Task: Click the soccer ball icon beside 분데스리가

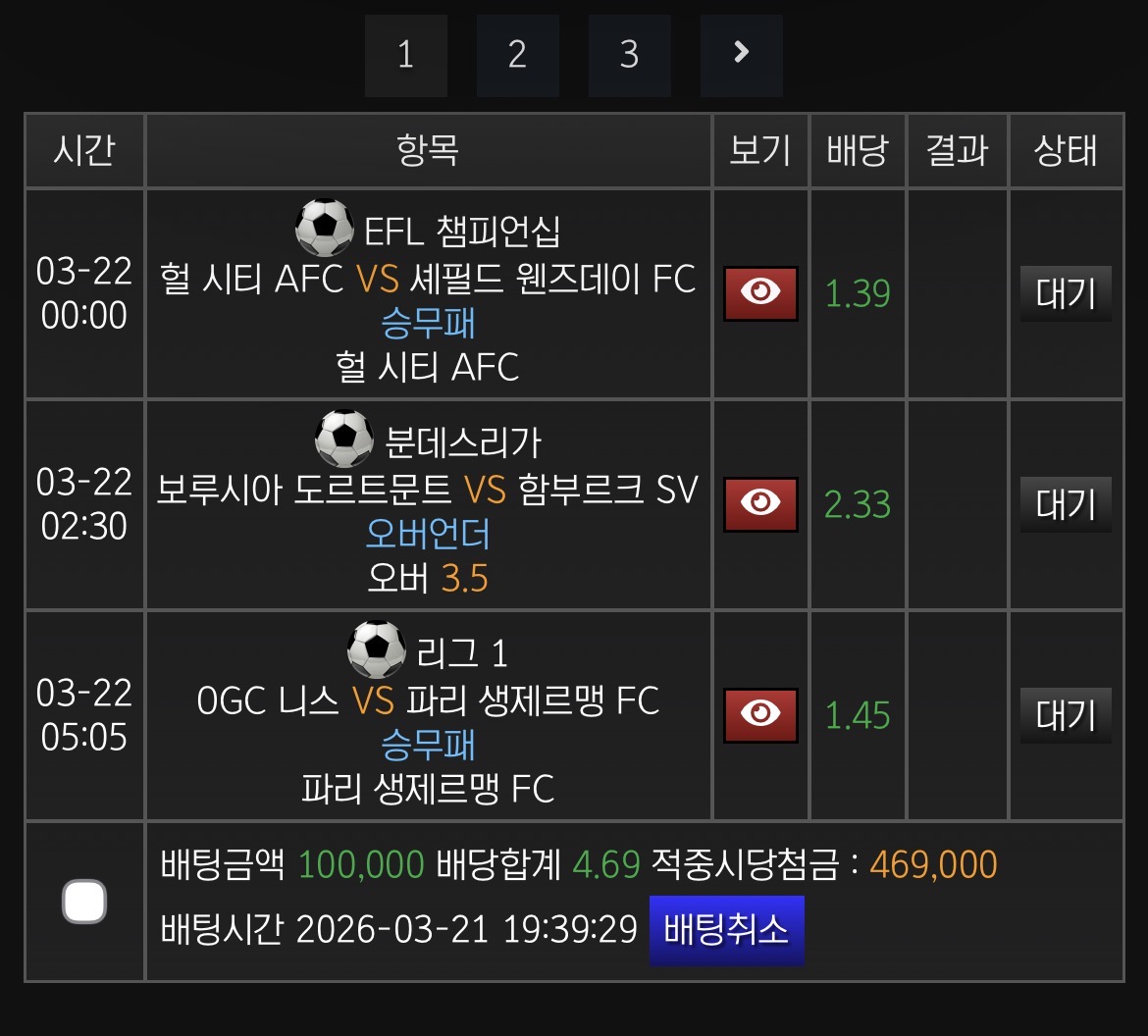Action: pyautogui.click(x=343, y=440)
